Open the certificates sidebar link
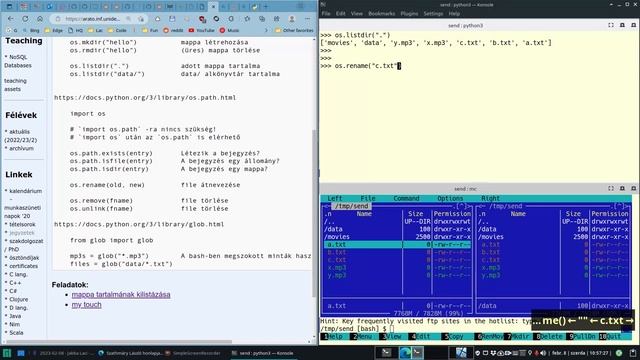 click(x=23, y=266)
